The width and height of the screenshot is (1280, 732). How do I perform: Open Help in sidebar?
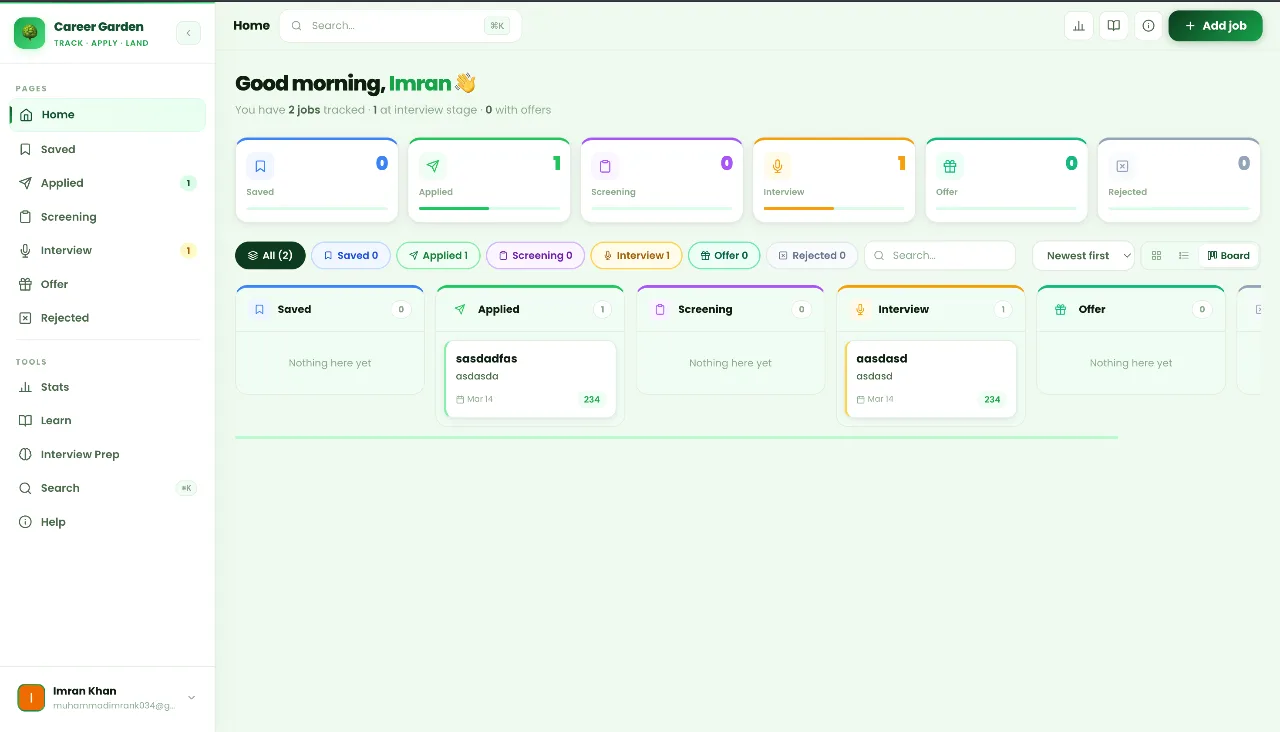pos(108,522)
